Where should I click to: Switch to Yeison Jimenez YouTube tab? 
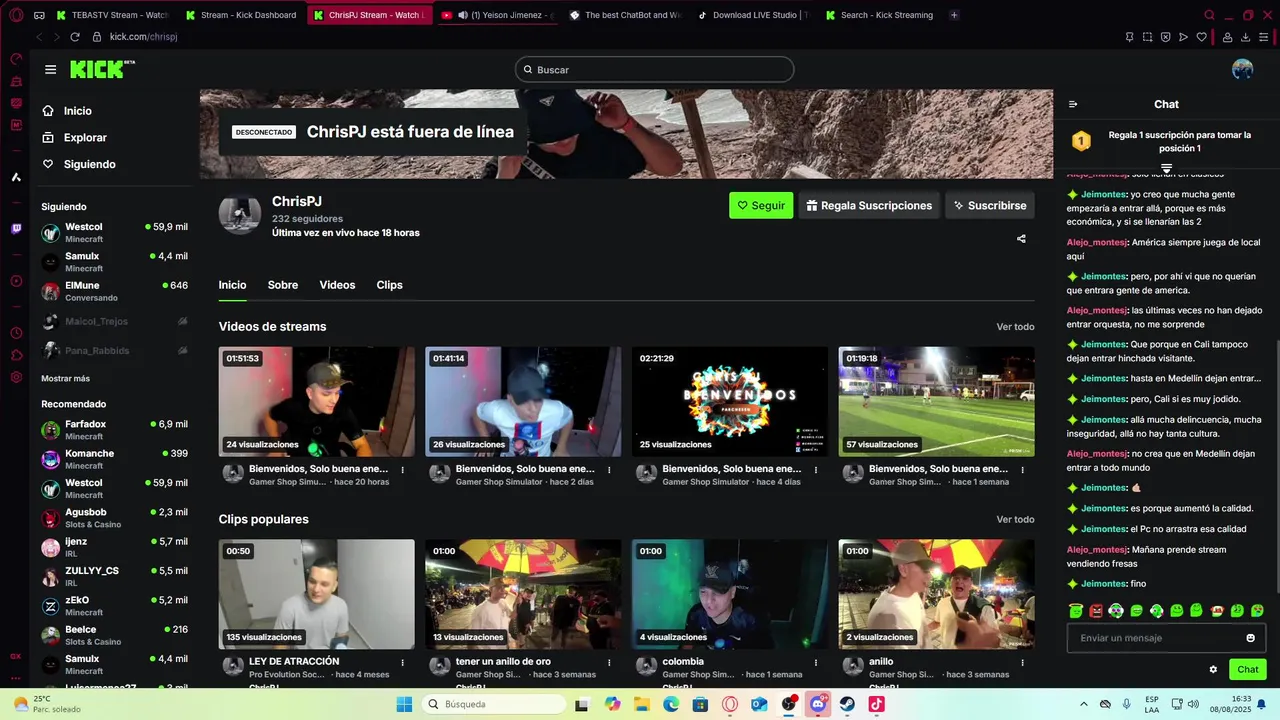[x=497, y=15]
